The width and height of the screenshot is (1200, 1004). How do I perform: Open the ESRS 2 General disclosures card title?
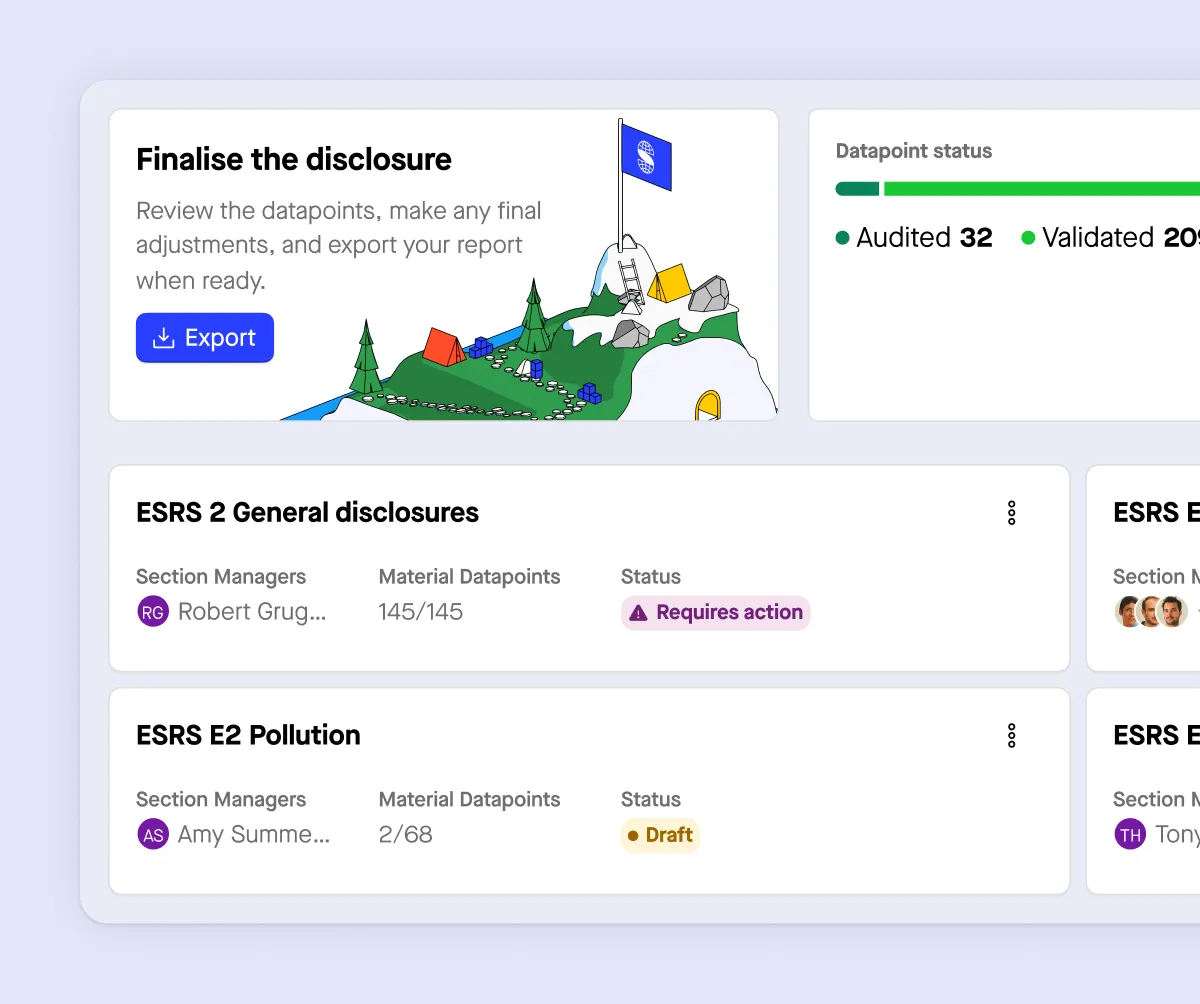pyautogui.click(x=307, y=512)
